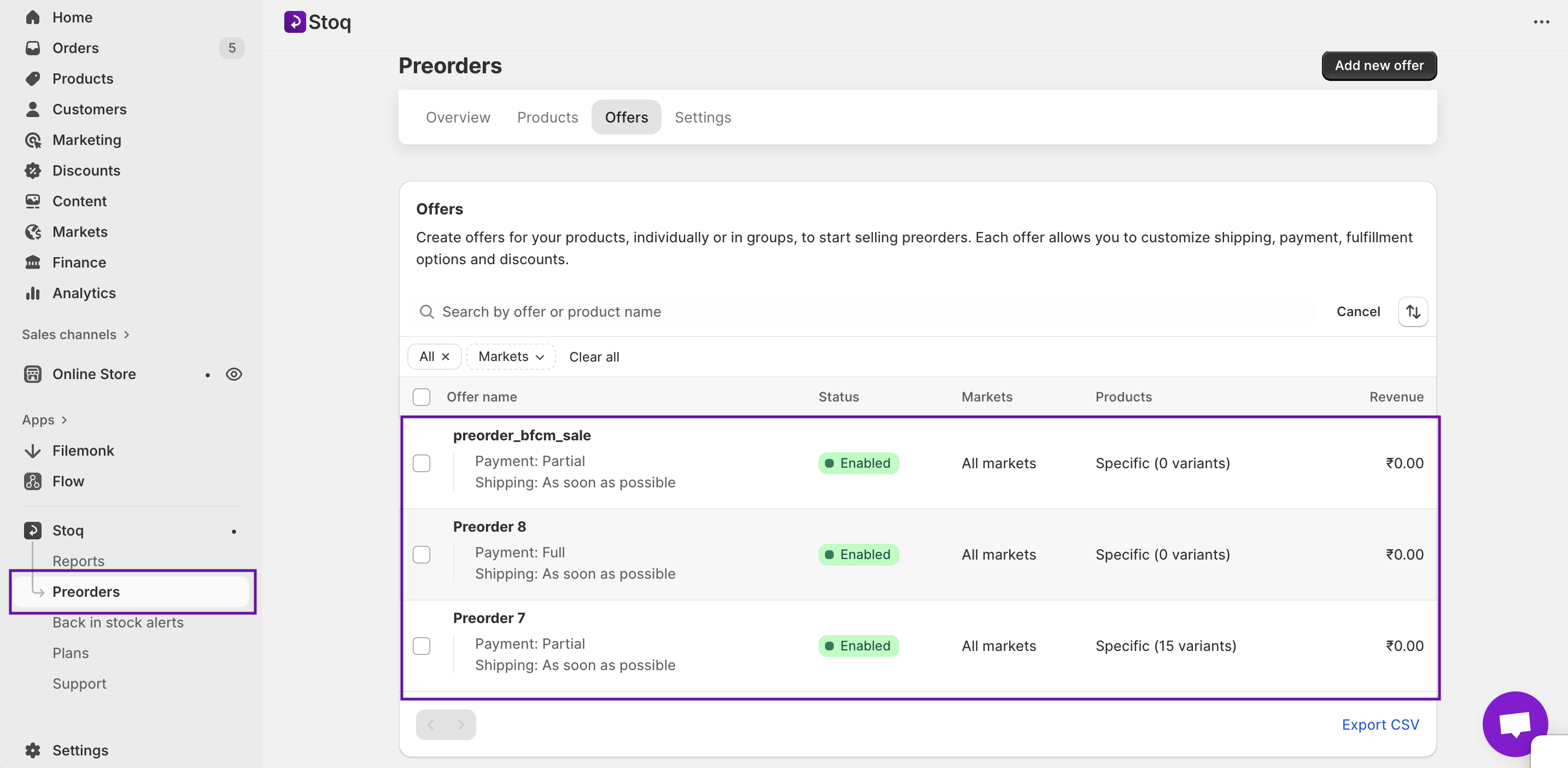Expand the Apps section chevron

click(x=64, y=420)
